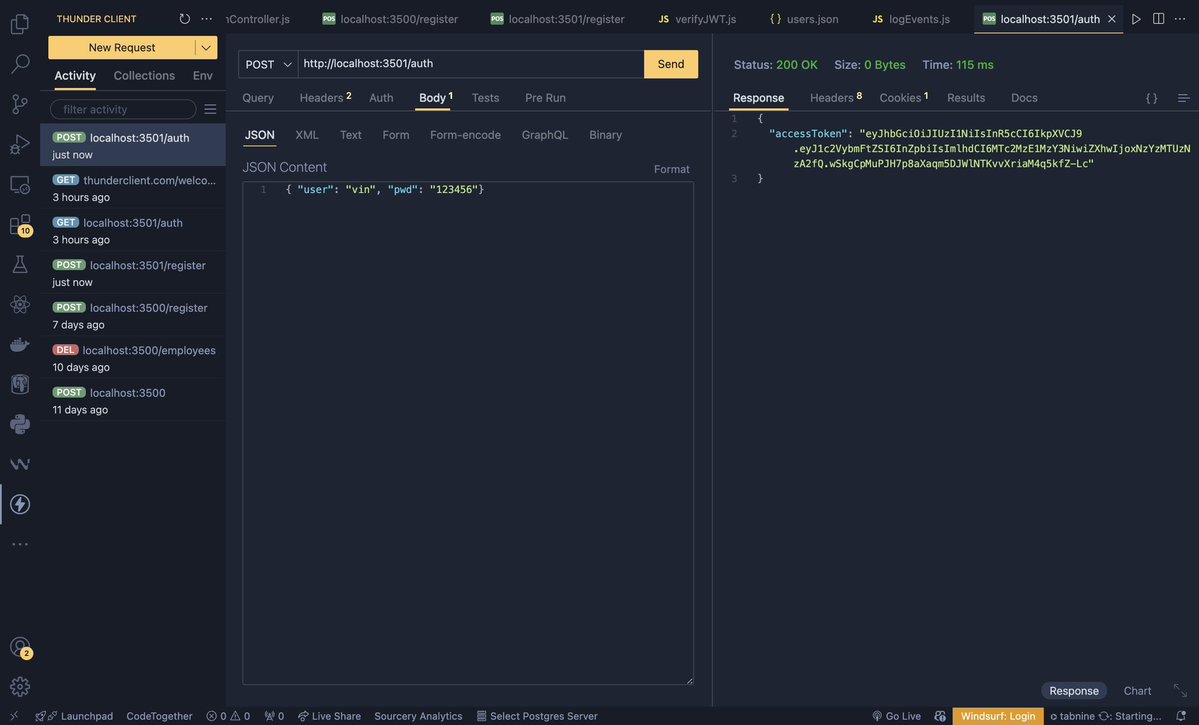Switch to Chart view
The height and width of the screenshot is (725, 1199).
coord(1137,691)
